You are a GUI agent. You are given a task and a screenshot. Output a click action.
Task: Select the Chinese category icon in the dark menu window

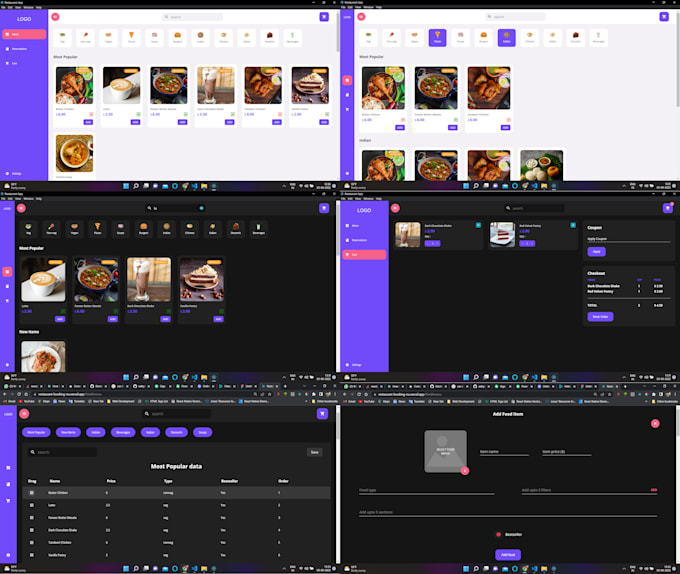point(190,228)
